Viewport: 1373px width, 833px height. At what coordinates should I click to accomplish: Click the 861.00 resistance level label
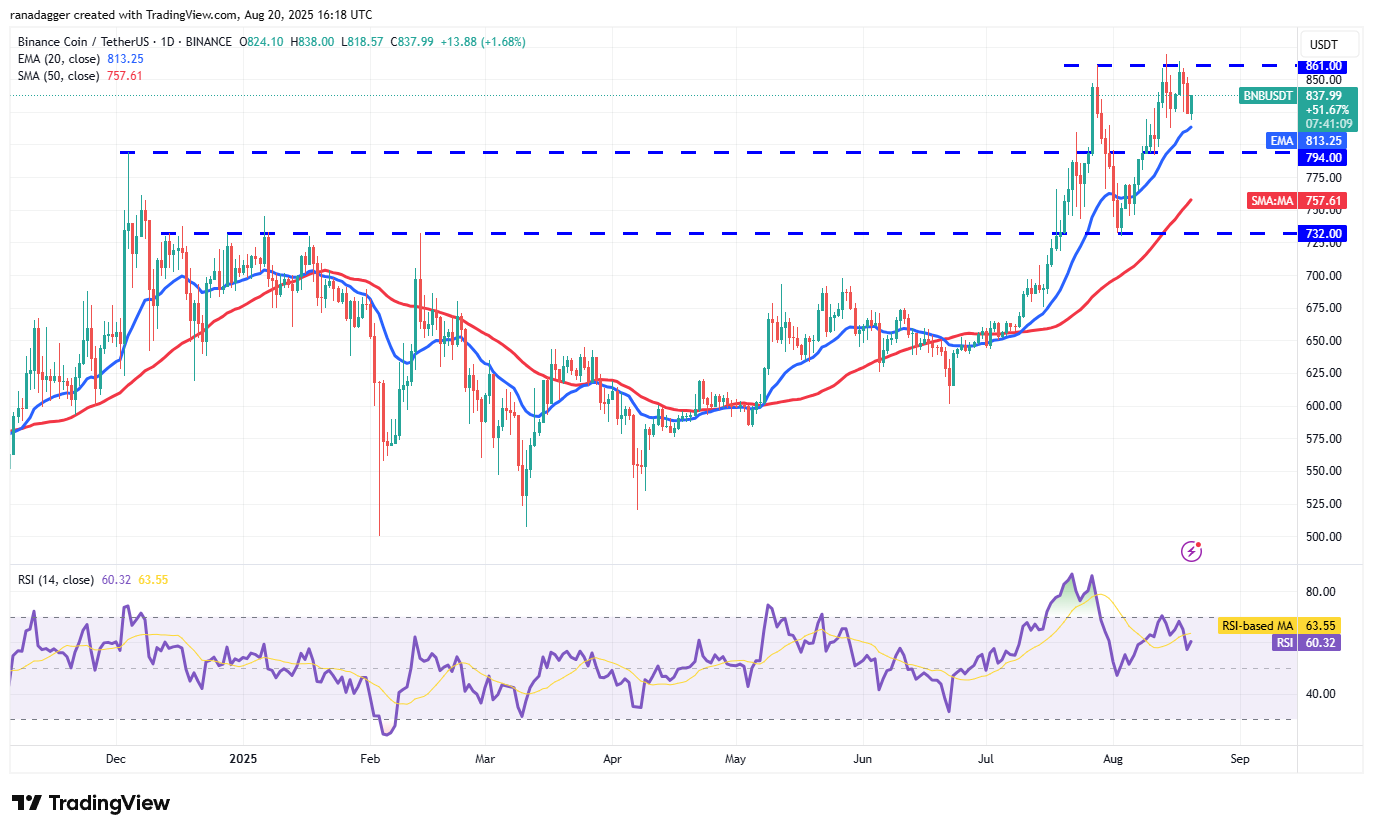pos(1323,66)
